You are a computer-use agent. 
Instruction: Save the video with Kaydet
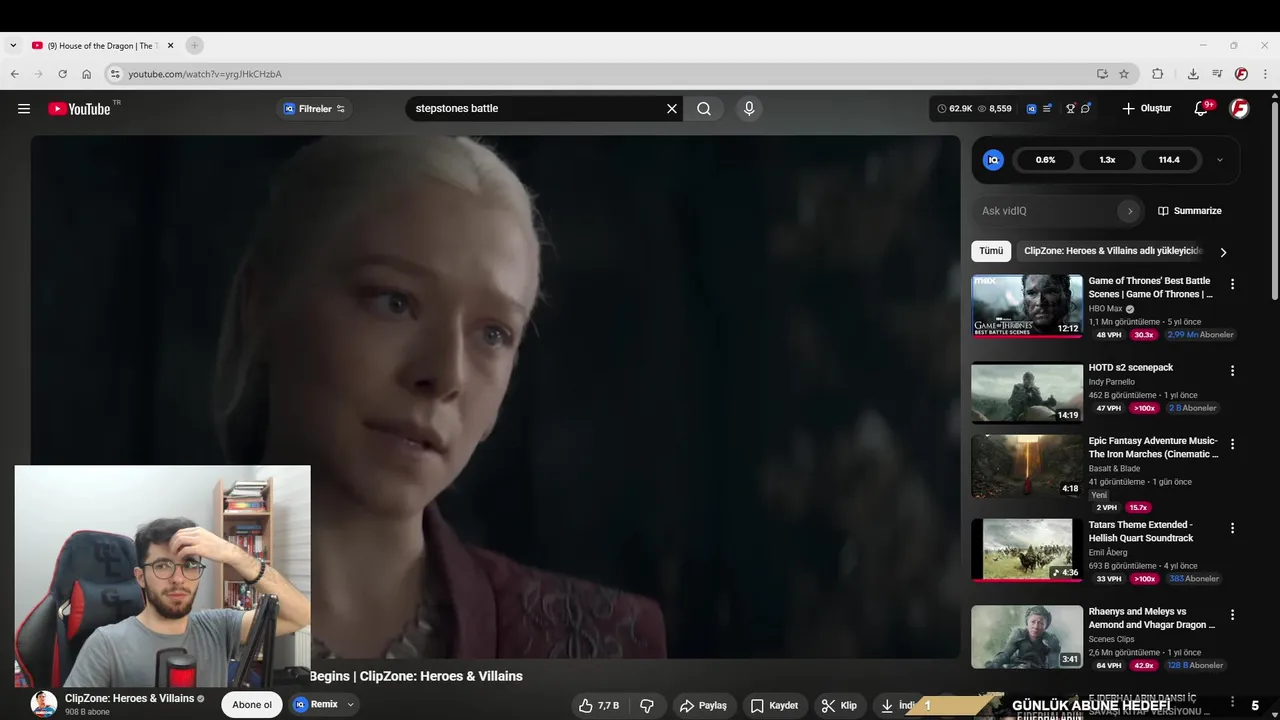click(x=775, y=706)
